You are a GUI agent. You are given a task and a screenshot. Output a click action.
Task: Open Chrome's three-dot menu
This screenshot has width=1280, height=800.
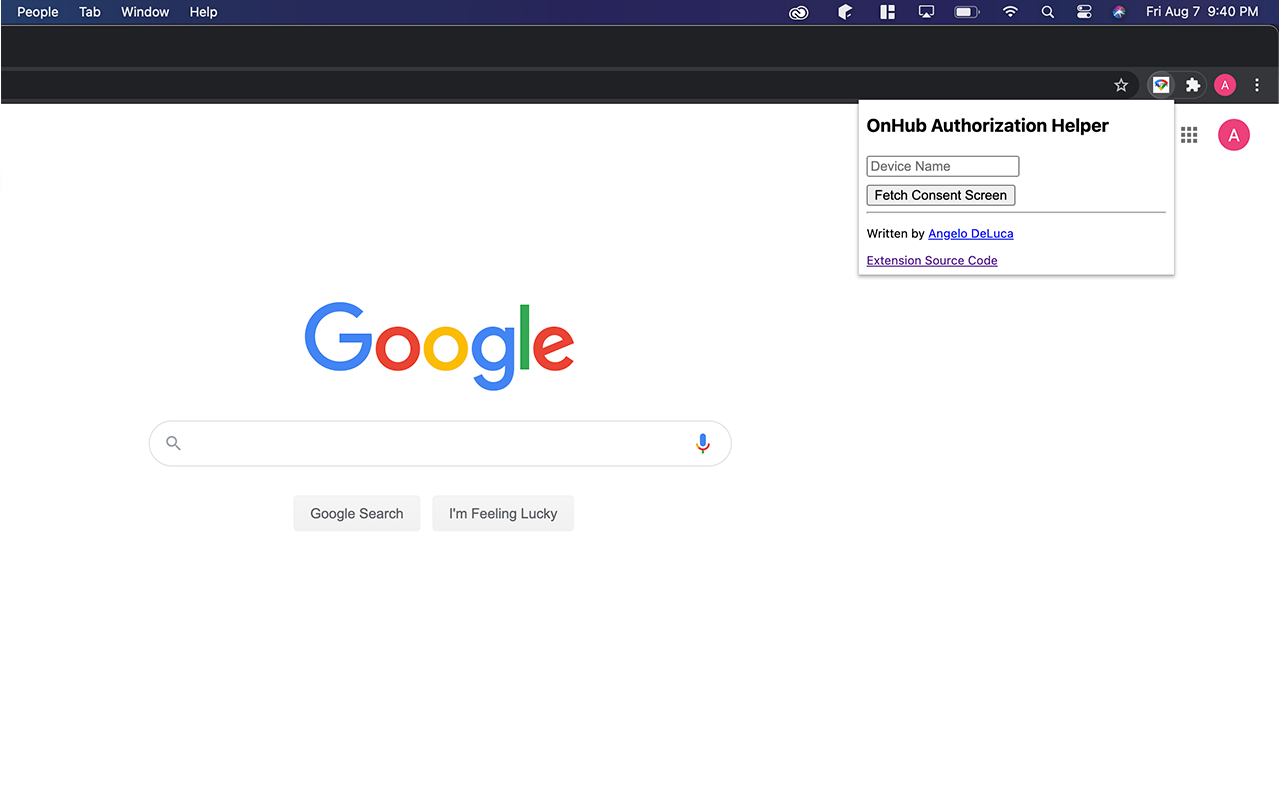click(x=1257, y=86)
